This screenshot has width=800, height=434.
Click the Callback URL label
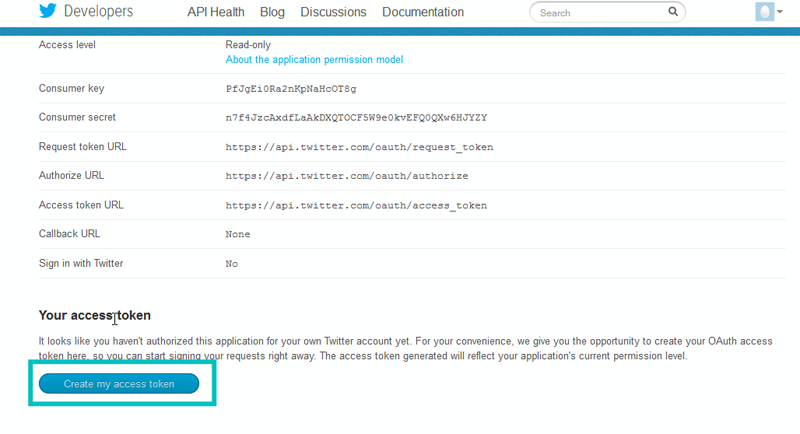click(x=69, y=234)
